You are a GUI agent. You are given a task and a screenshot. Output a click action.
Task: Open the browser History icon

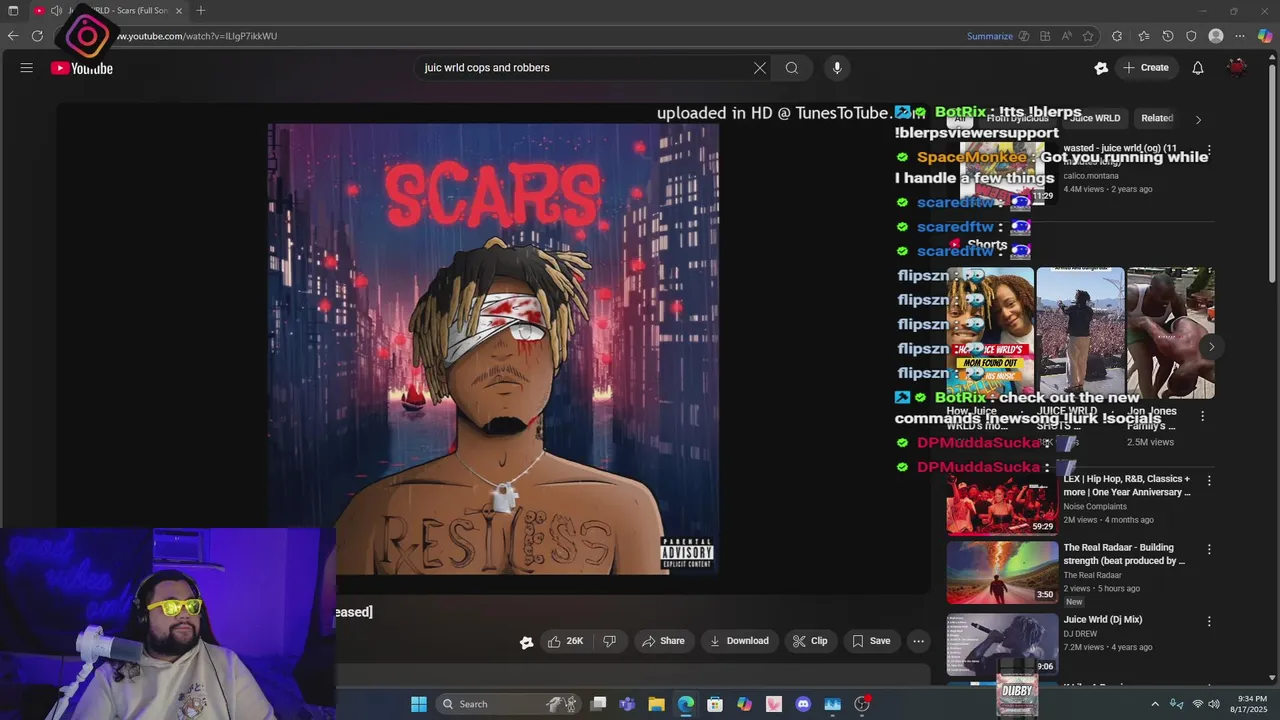click(1168, 36)
